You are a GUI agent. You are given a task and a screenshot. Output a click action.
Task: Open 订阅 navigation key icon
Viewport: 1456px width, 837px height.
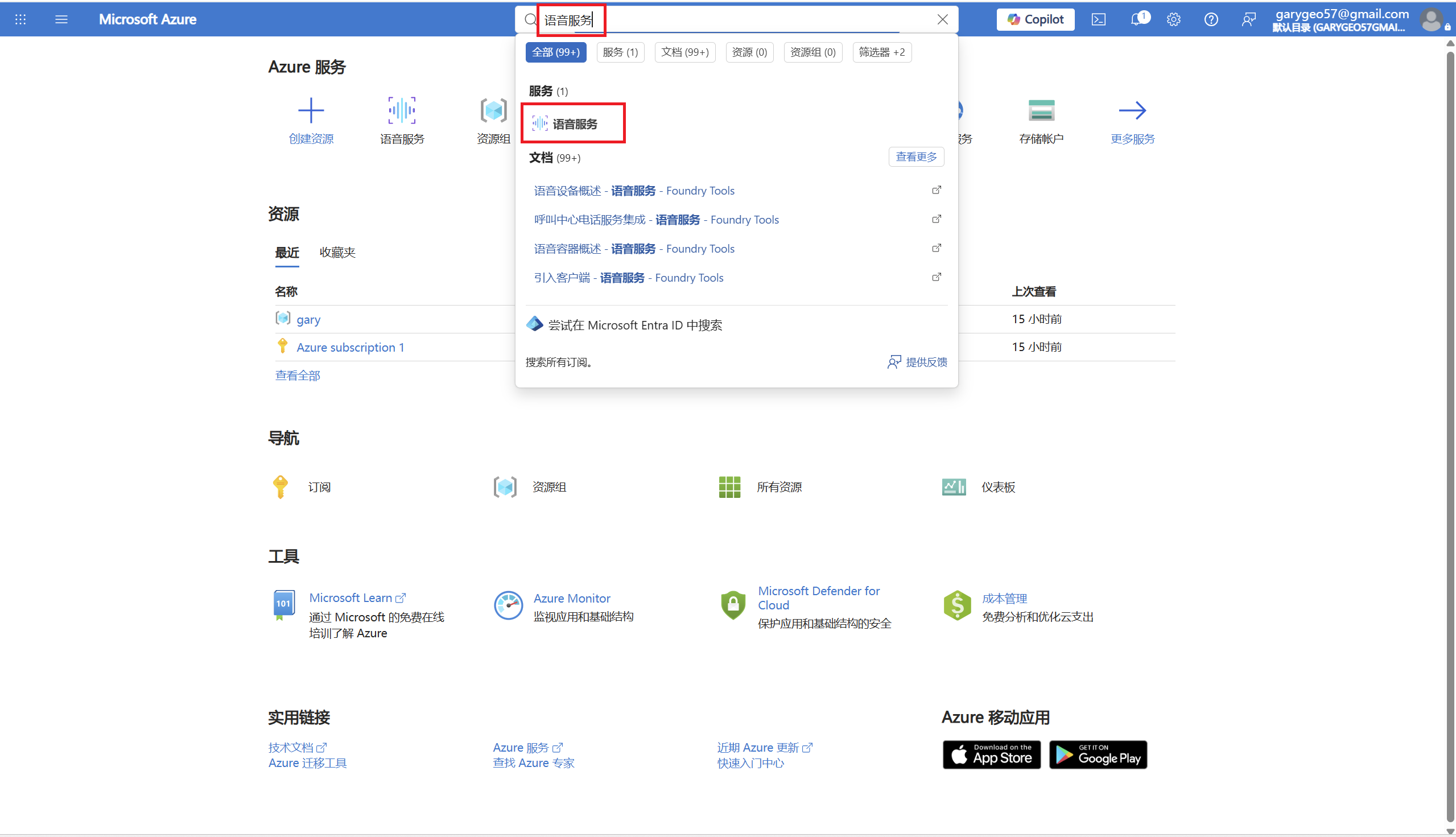281,487
